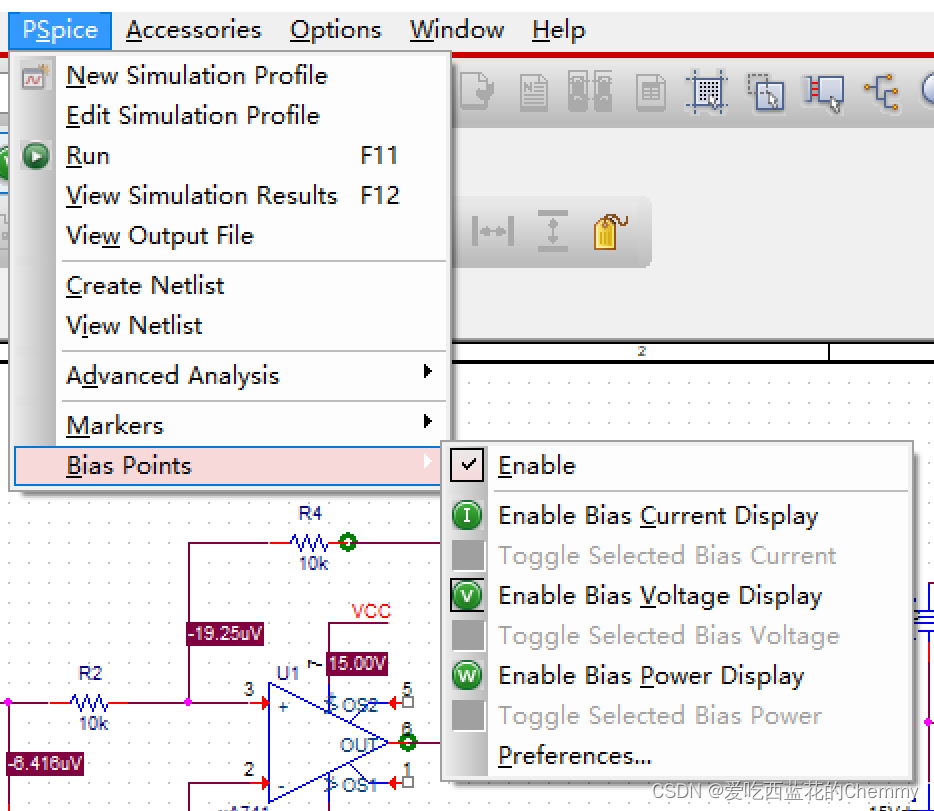Toggle Enable Bias Voltage Display
The image size is (934, 811).
[x=659, y=596]
